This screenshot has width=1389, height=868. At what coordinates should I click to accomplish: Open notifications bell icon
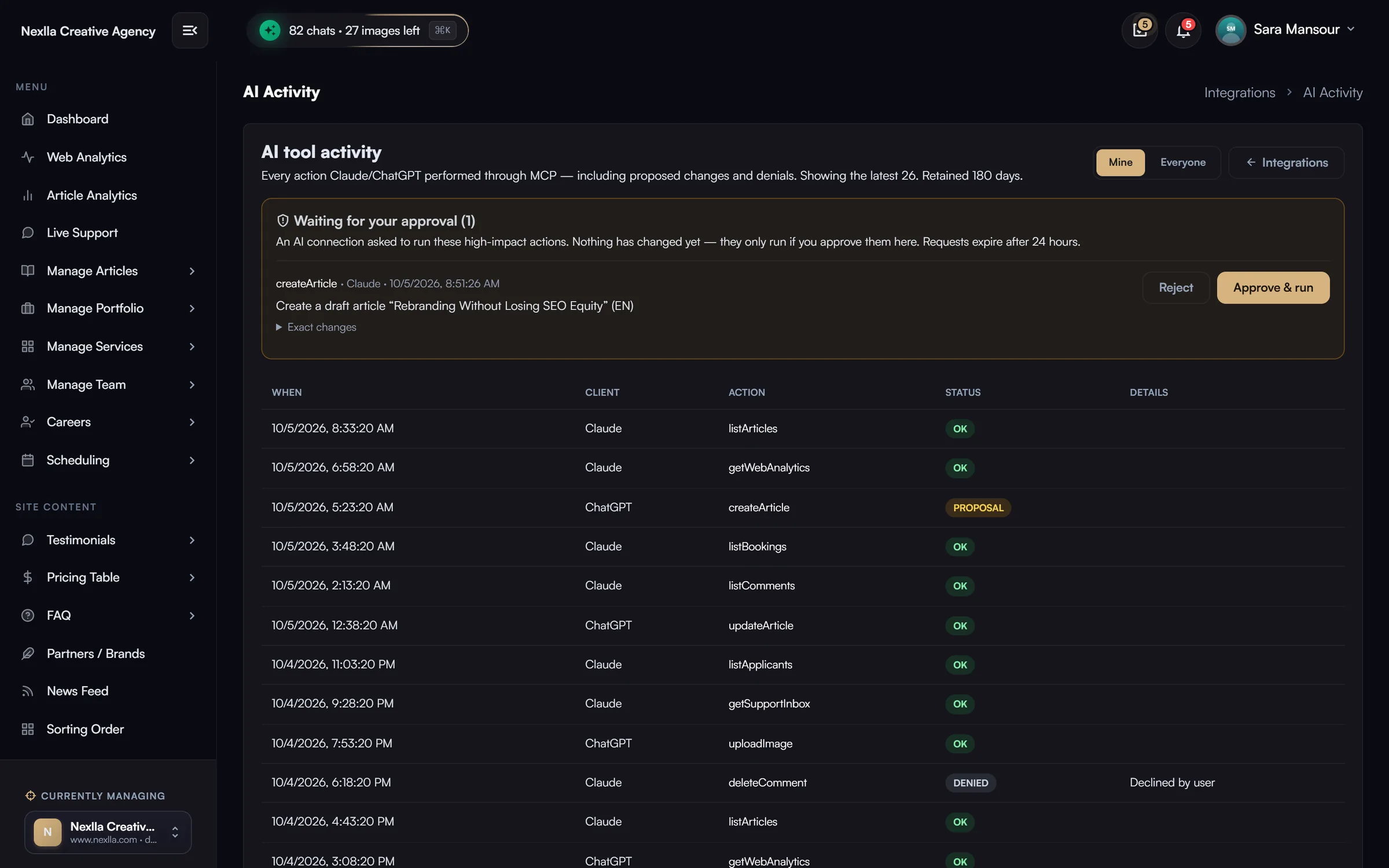point(1183,30)
